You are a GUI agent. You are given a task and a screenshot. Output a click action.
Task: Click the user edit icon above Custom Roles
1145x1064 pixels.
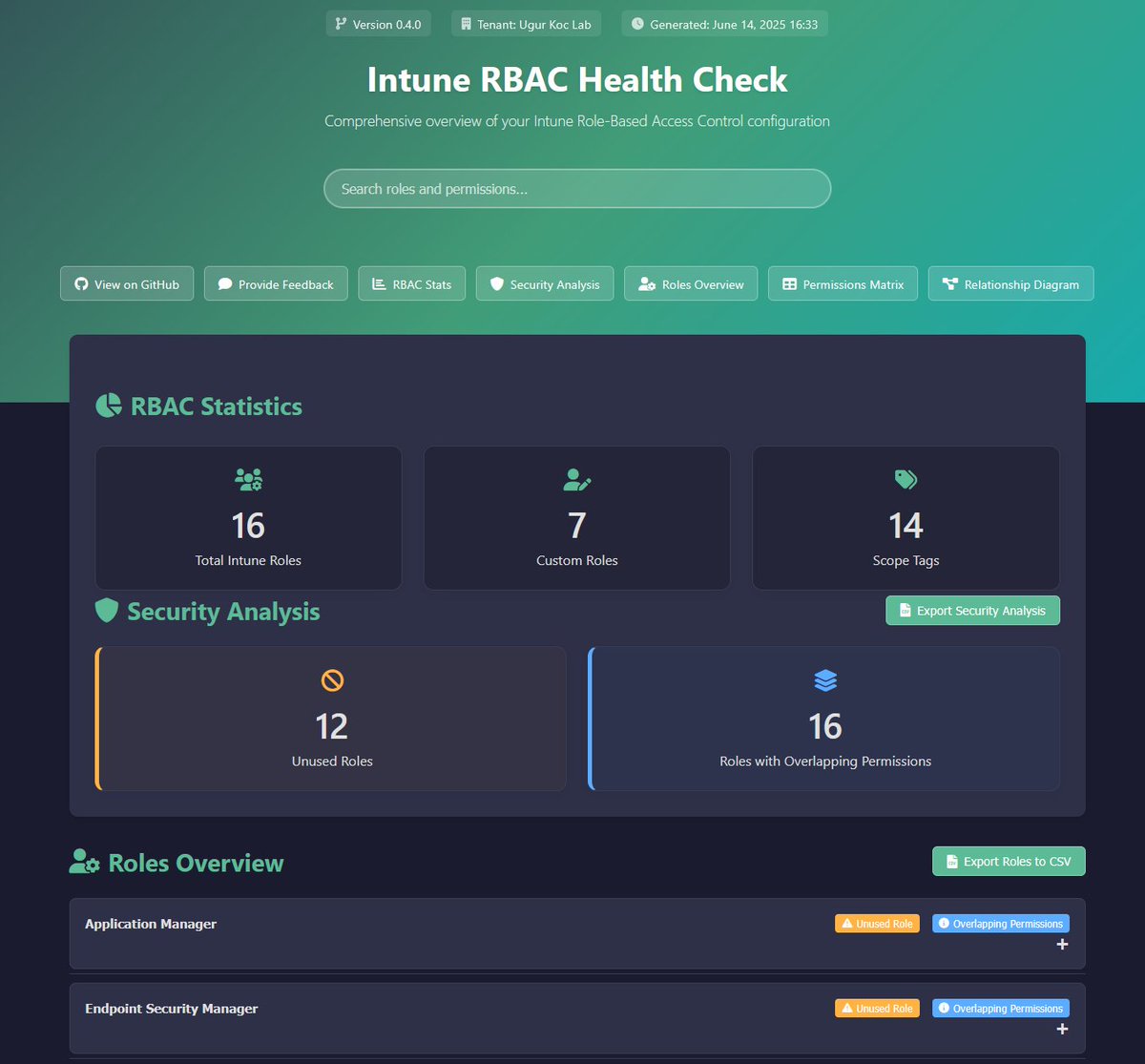tap(577, 479)
